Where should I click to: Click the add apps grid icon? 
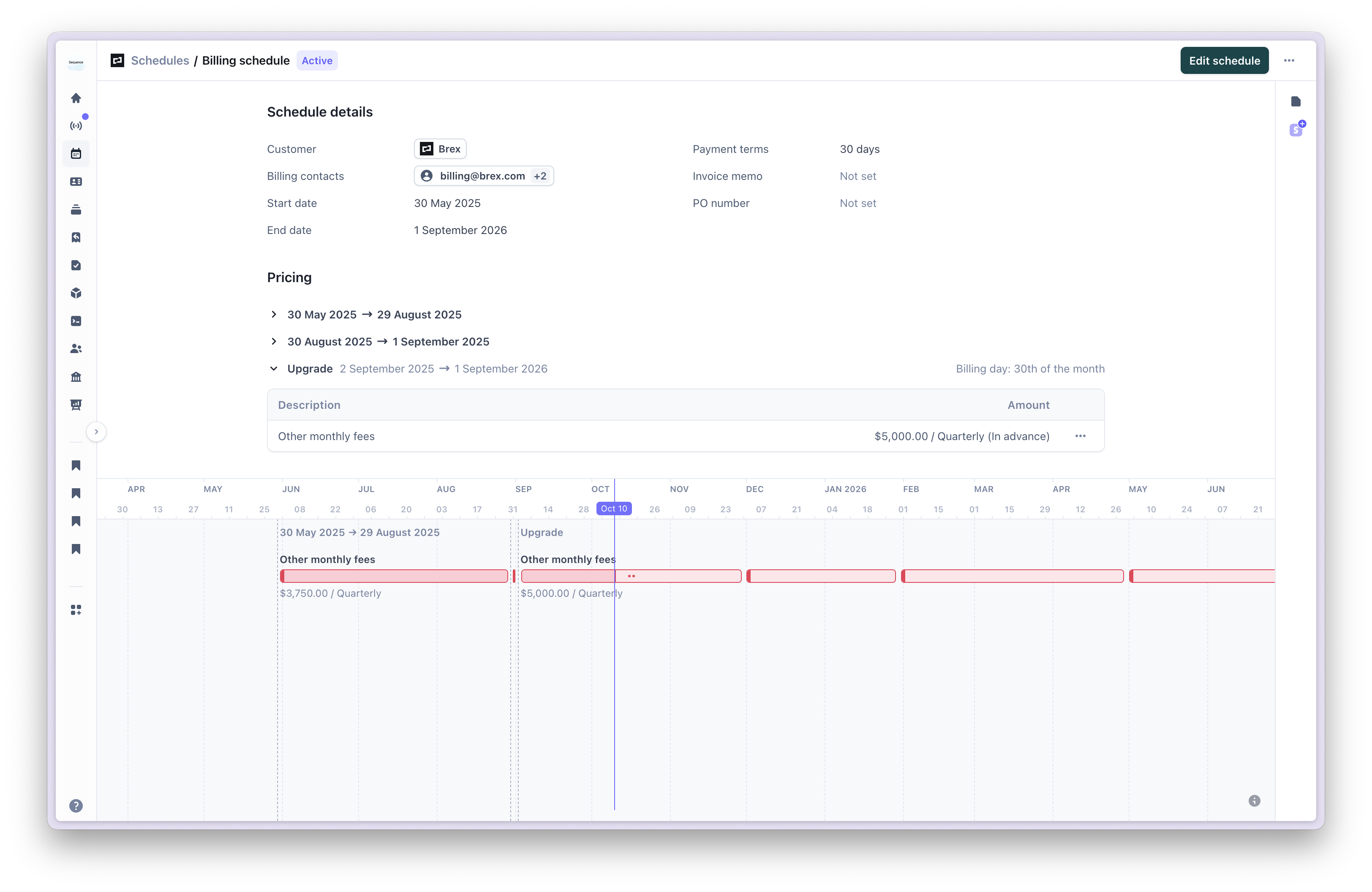[76, 609]
